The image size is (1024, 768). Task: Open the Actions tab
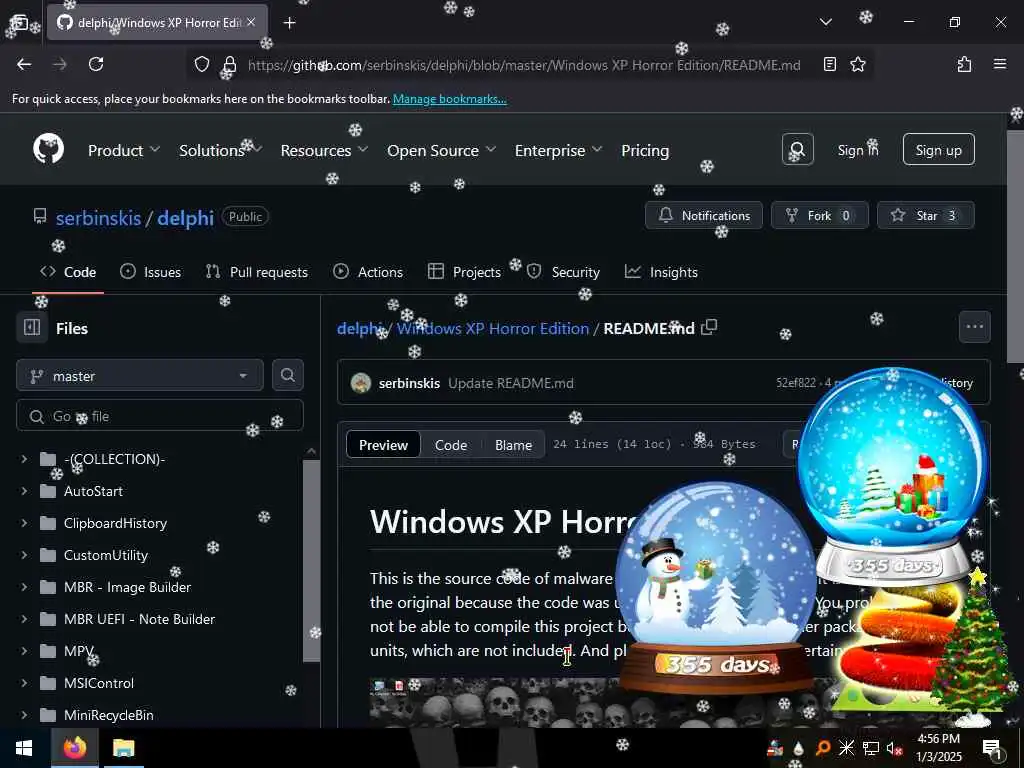click(x=368, y=272)
